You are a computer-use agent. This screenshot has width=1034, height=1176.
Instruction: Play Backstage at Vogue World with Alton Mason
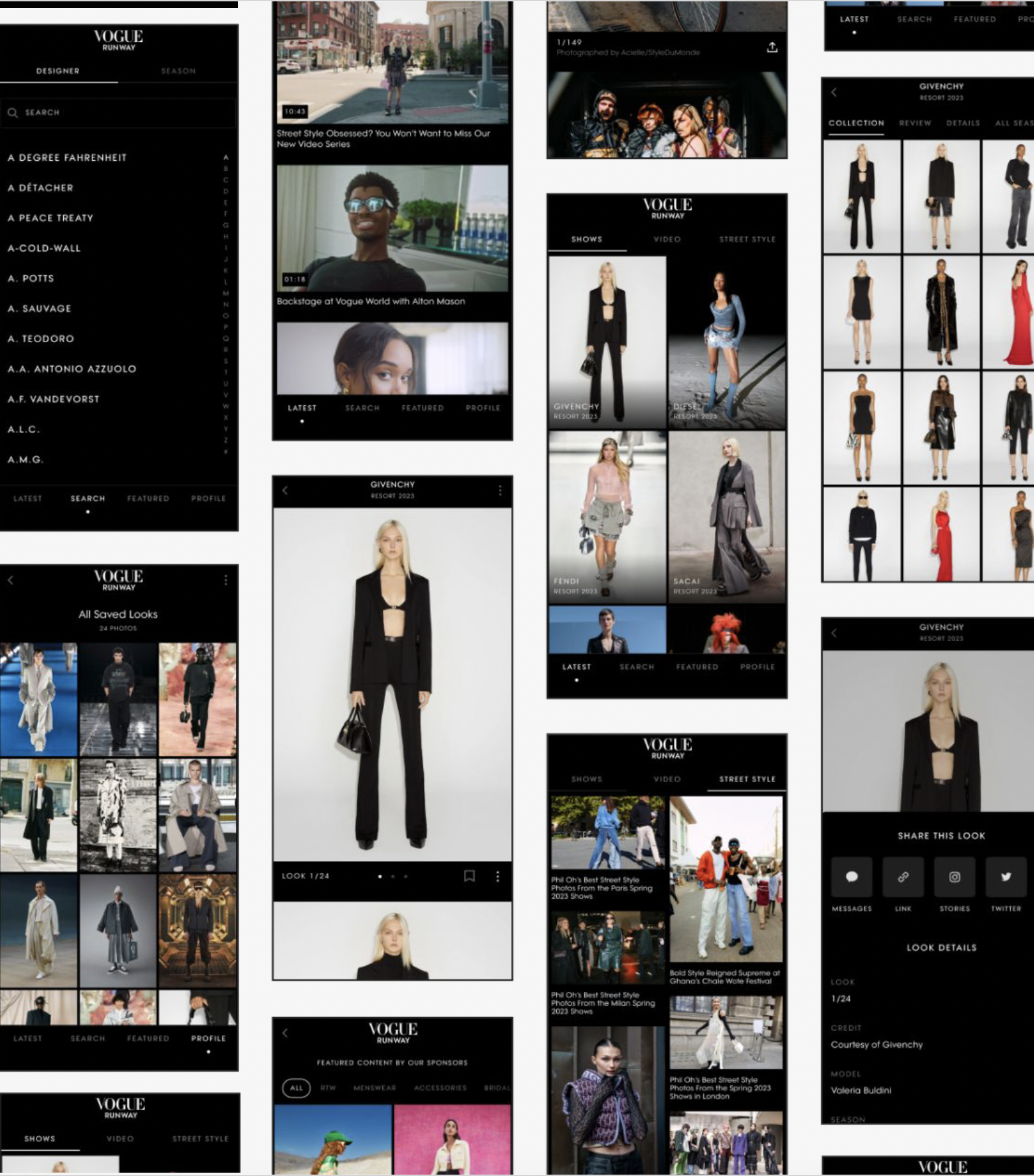(x=392, y=228)
